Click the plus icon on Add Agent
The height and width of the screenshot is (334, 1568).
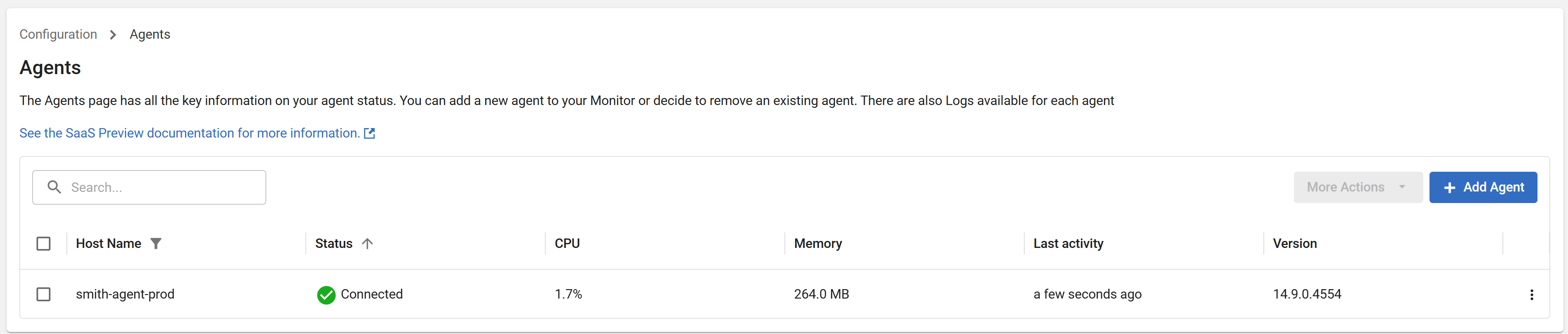(x=1450, y=188)
